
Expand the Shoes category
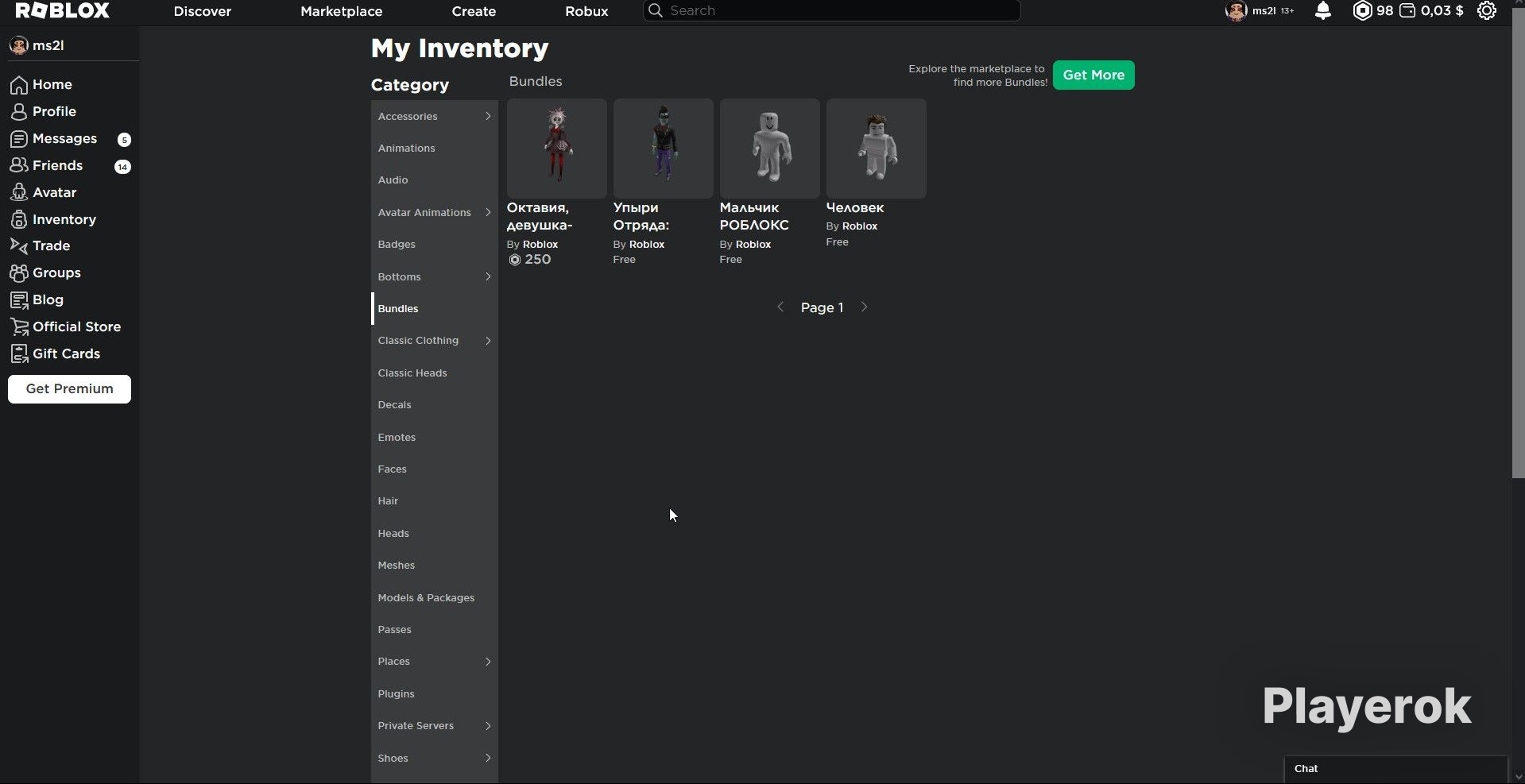pos(488,758)
